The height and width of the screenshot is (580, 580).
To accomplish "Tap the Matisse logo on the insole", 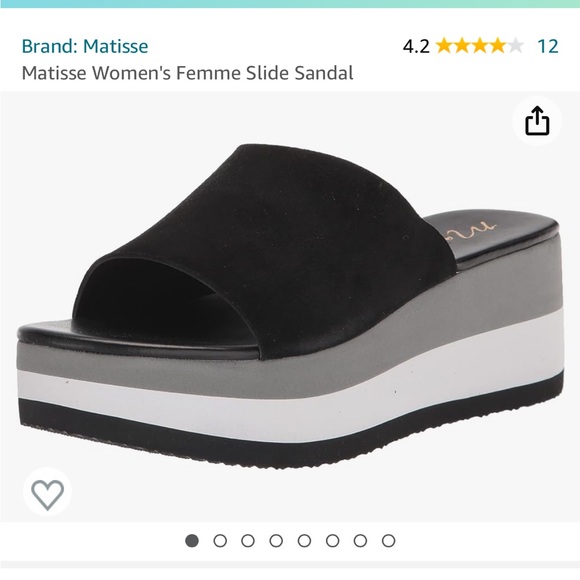I will pos(468,230).
